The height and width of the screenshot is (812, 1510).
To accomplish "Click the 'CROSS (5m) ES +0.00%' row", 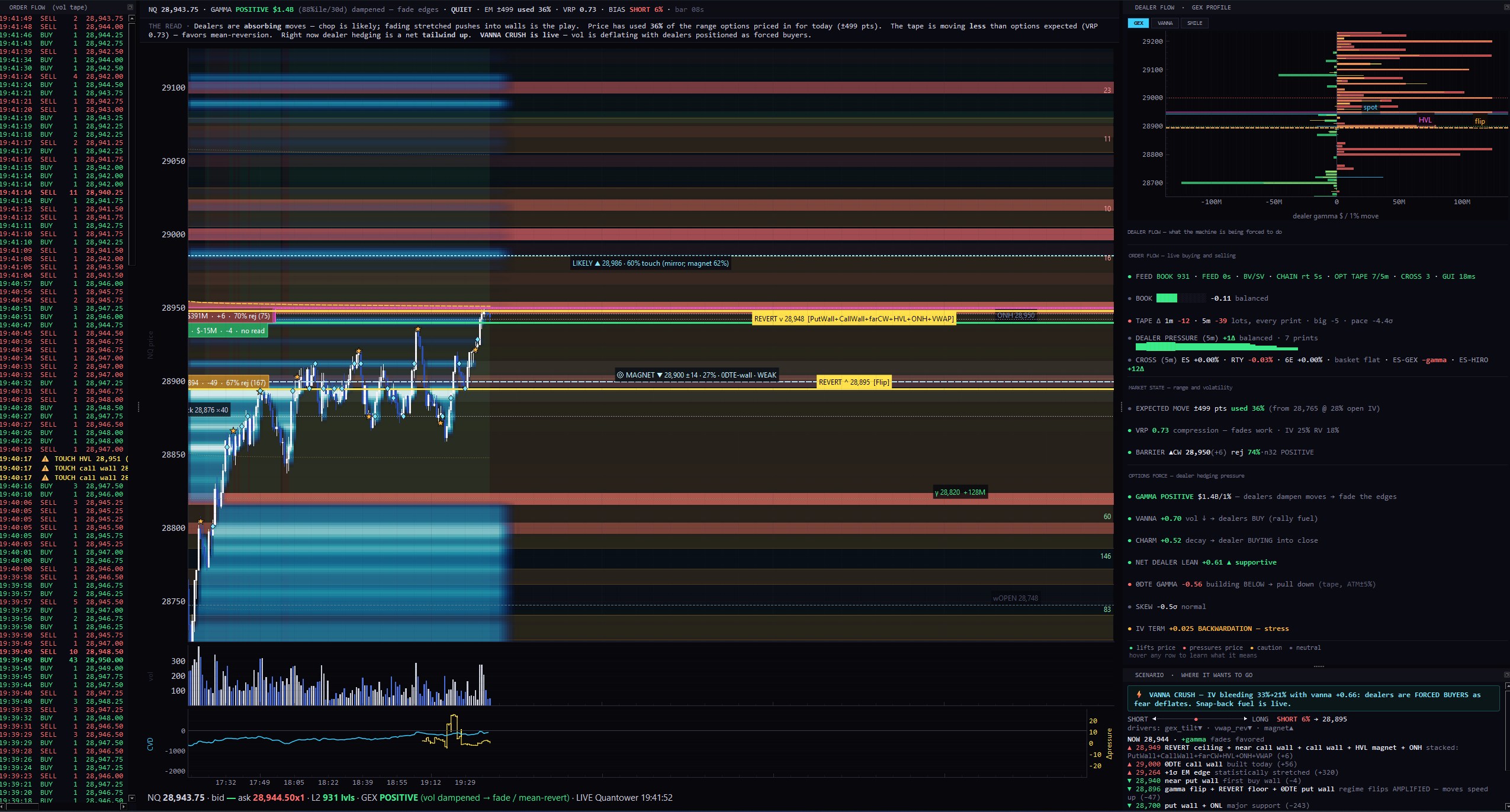I will click(x=1307, y=364).
